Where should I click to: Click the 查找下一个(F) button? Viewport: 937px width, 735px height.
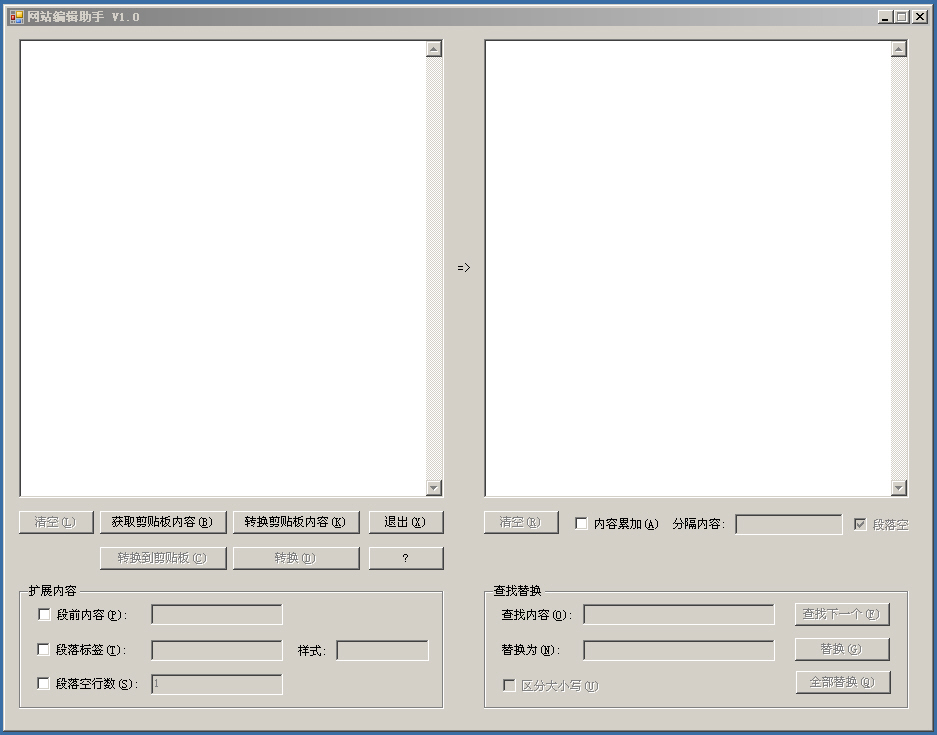click(842, 614)
